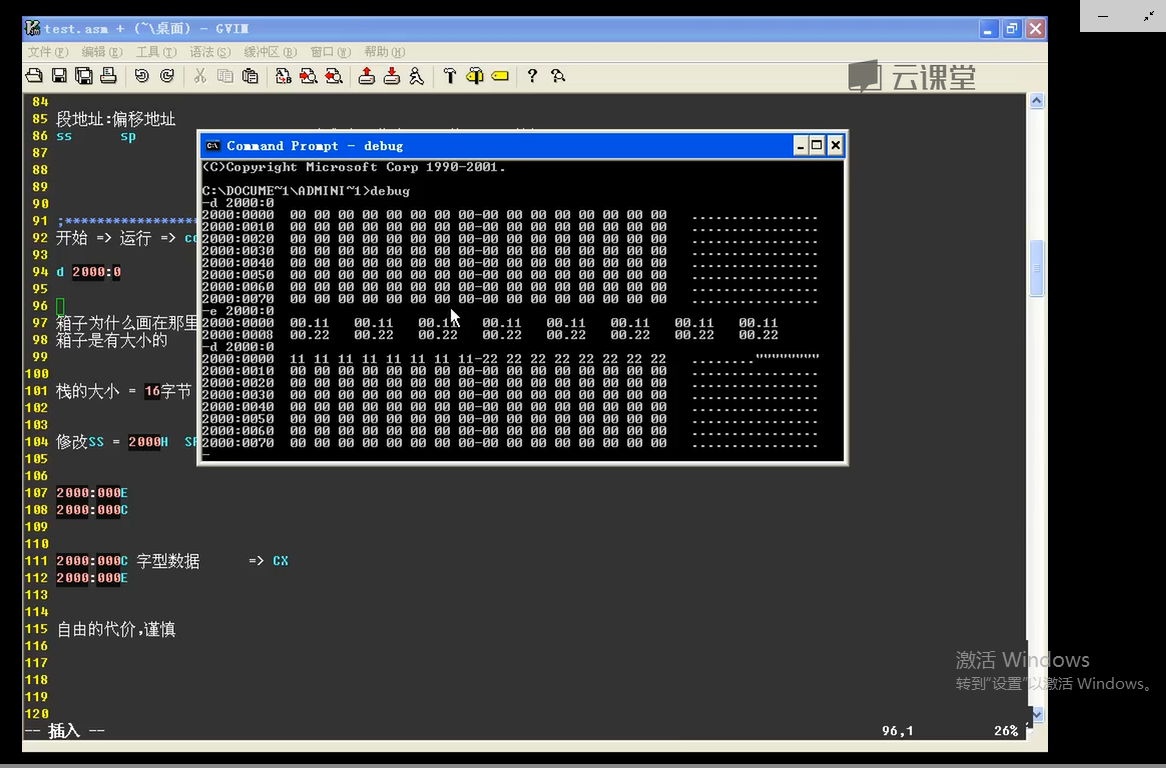Click the '-e 2000:0' command in debug window
This screenshot has width=1166, height=768.
click(x=238, y=311)
